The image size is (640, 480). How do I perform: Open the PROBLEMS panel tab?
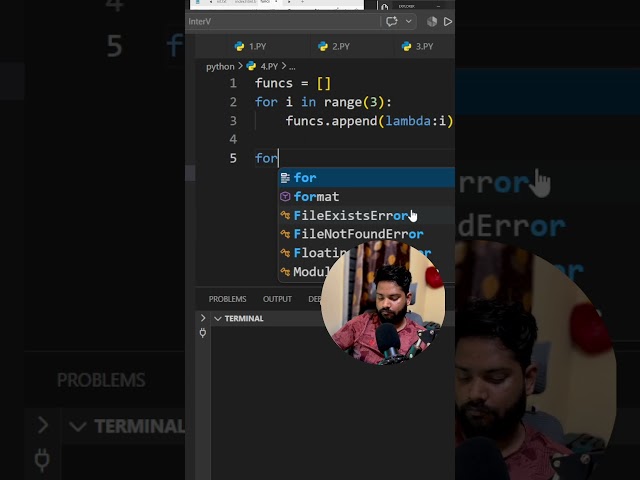pos(227,299)
